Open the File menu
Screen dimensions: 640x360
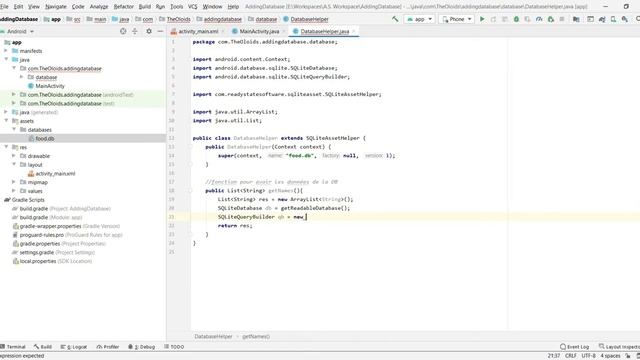pyautogui.click(x=4, y=7)
